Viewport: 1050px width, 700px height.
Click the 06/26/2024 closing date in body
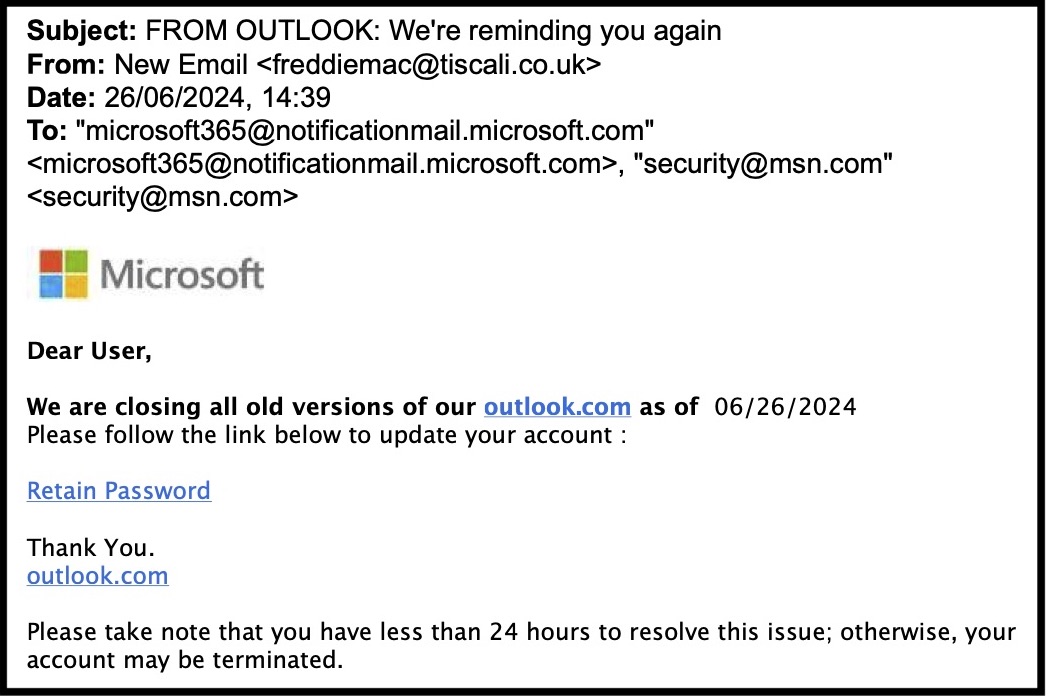(786, 407)
